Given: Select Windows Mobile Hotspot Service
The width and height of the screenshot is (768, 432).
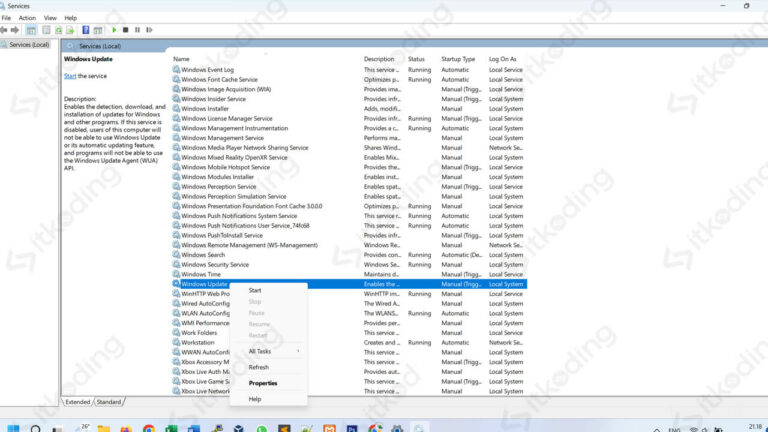Looking at the screenshot, I should click(349, 167).
